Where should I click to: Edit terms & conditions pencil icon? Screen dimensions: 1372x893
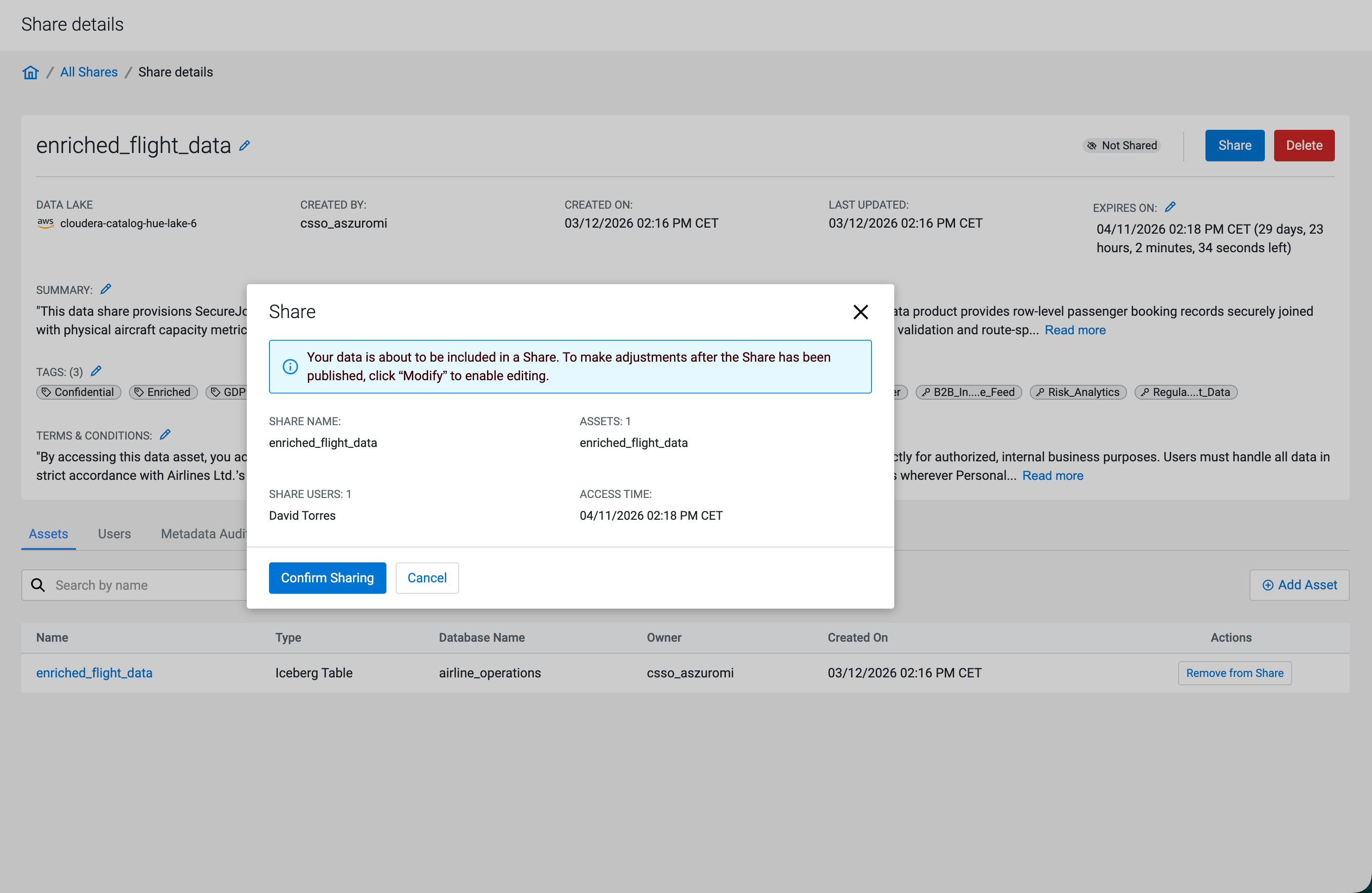tap(165, 434)
